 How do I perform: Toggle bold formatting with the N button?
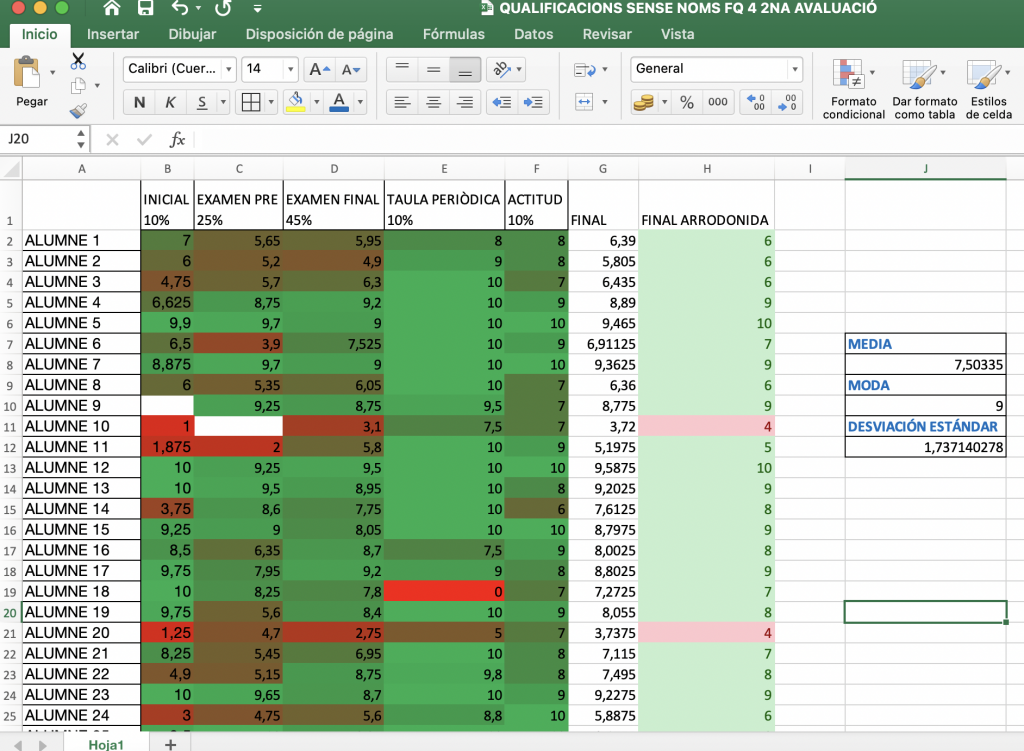(x=139, y=102)
